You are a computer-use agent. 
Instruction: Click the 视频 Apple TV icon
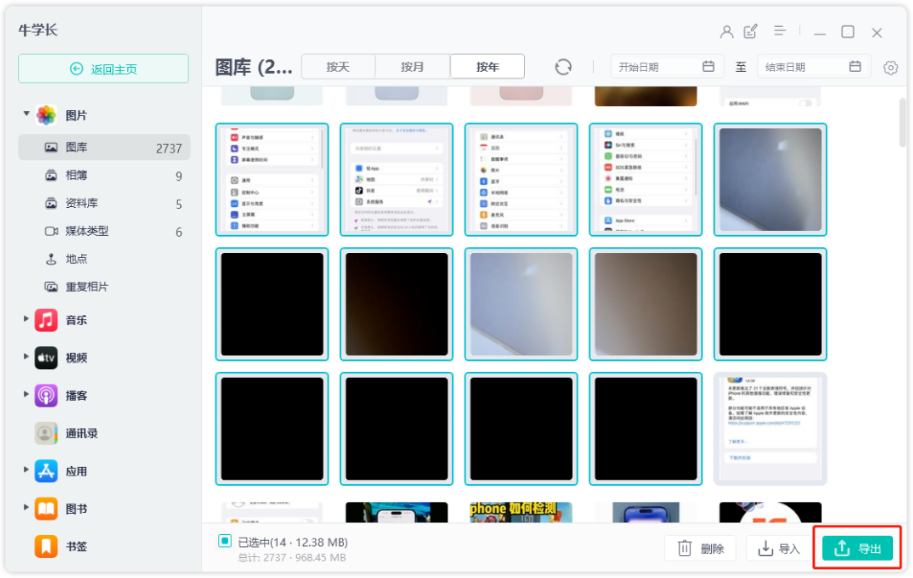pyautogui.click(x=46, y=358)
